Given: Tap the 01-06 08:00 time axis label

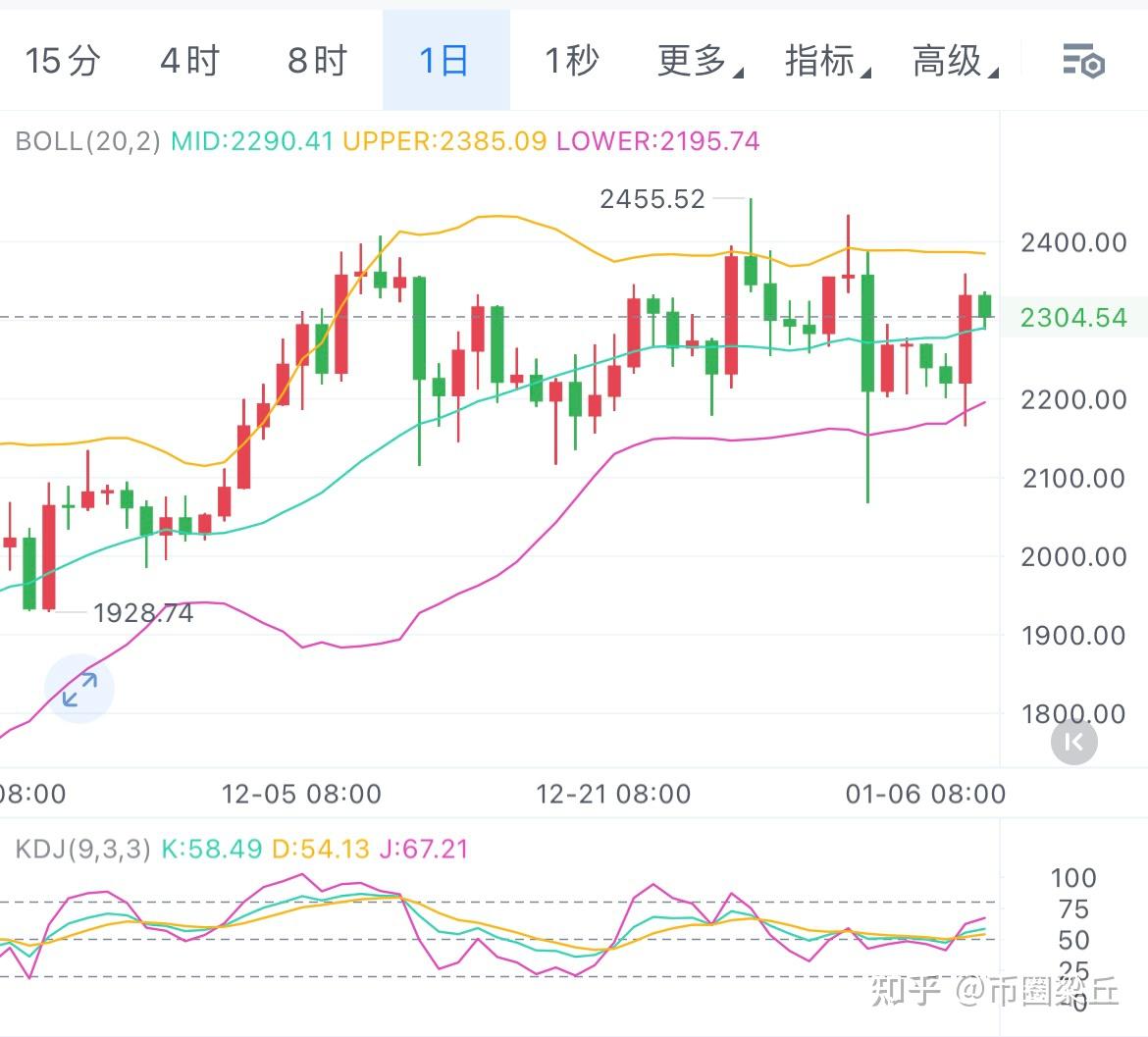Looking at the screenshot, I should click(x=925, y=794).
